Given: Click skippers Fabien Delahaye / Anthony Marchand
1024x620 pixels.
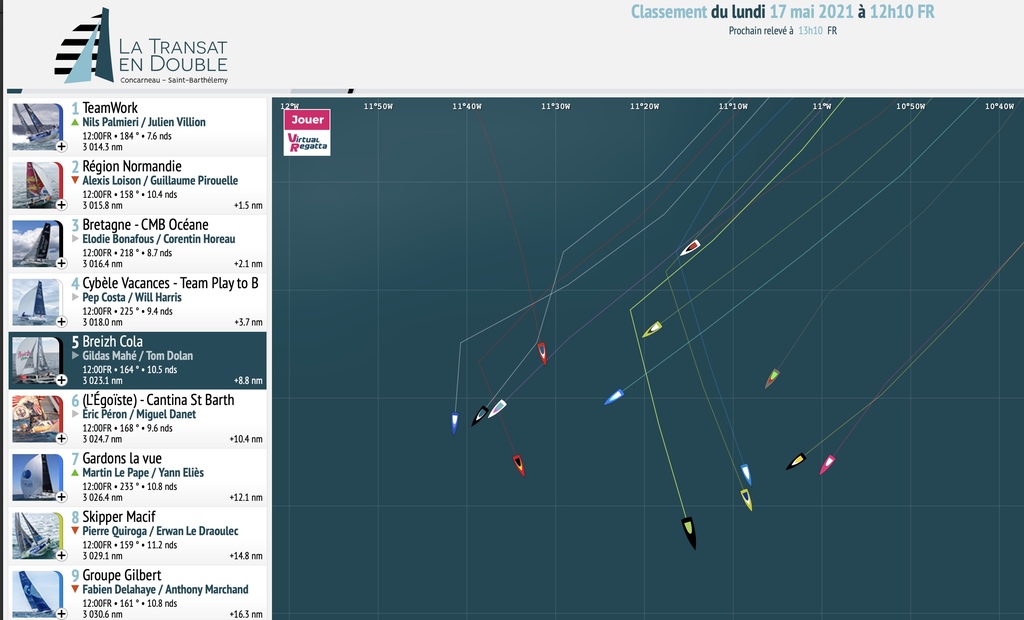Looking at the screenshot, I should (165, 589).
